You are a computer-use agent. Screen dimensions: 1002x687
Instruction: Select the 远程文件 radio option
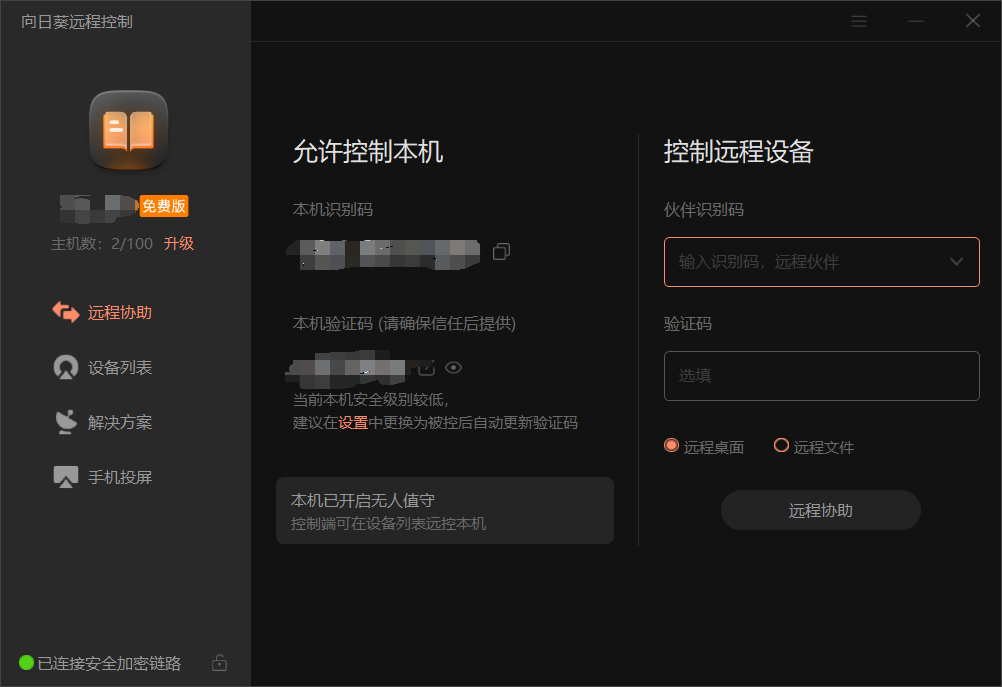click(813, 447)
